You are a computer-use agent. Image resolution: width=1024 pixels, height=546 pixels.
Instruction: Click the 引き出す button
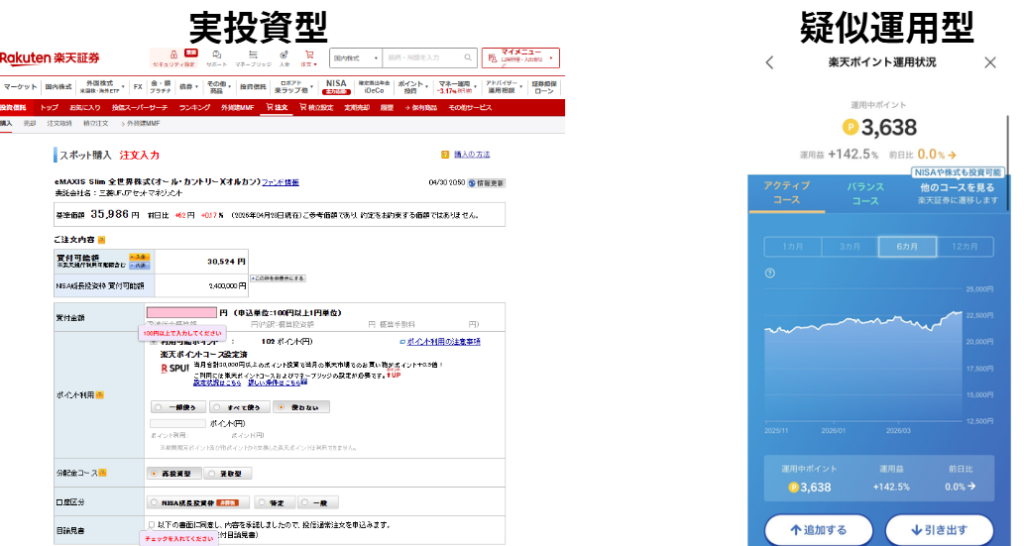[x=939, y=530]
